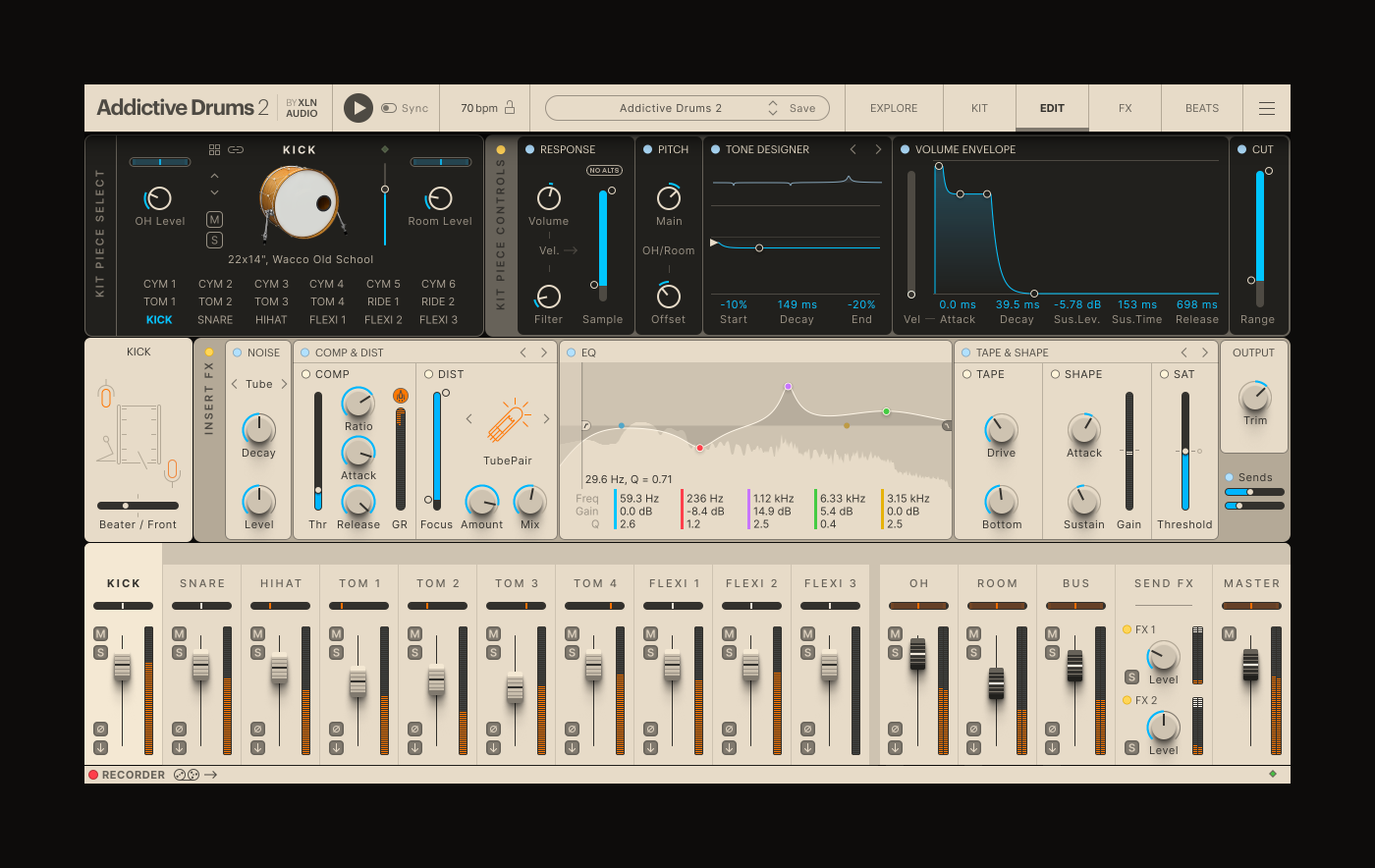
Task: Select the EDIT tab
Action: [x=1052, y=108]
